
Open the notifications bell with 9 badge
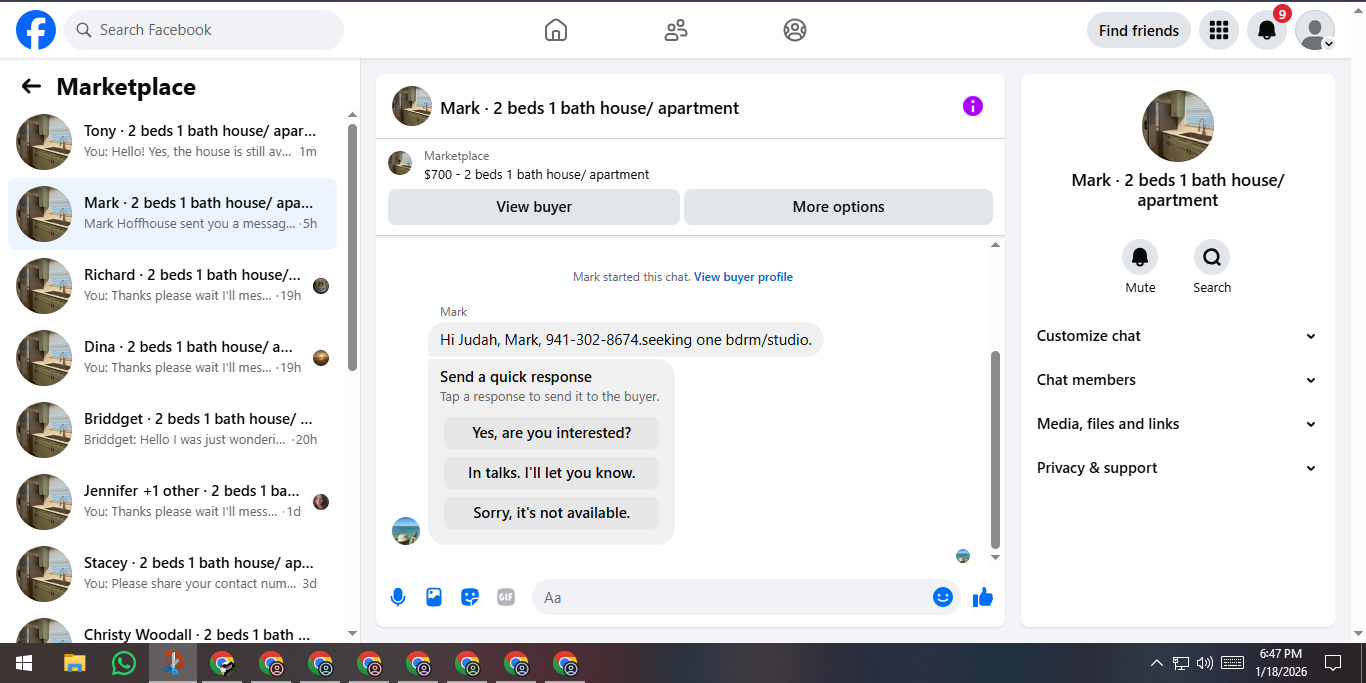point(1267,30)
